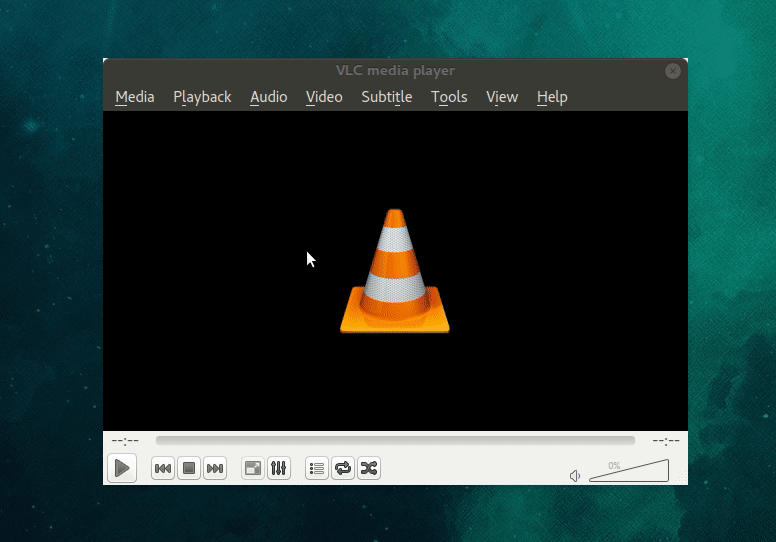Open the Subtitle menu
Viewport: 776px width, 542px height.
pyautogui.click(x=387, y=97)
